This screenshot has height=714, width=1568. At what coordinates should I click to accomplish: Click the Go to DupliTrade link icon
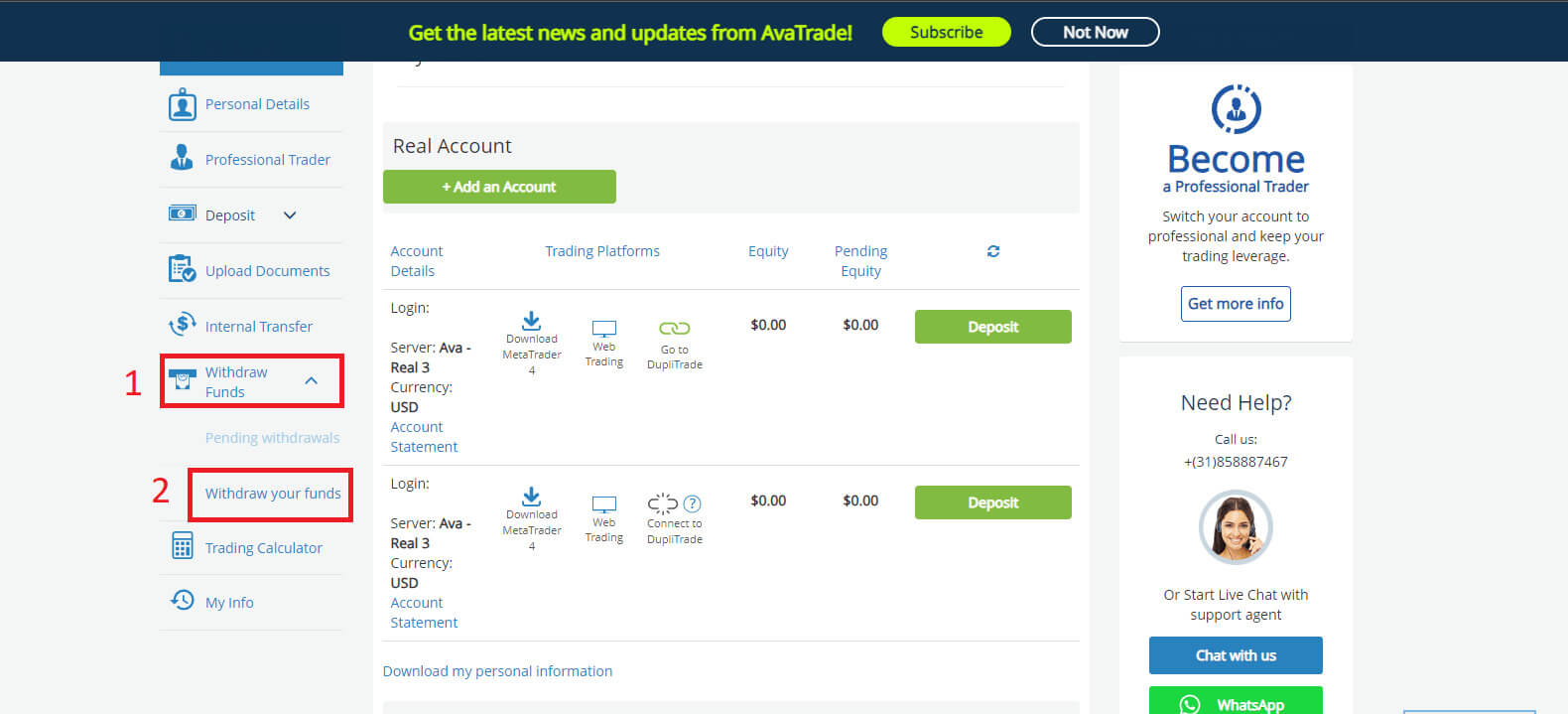(674, 329)
